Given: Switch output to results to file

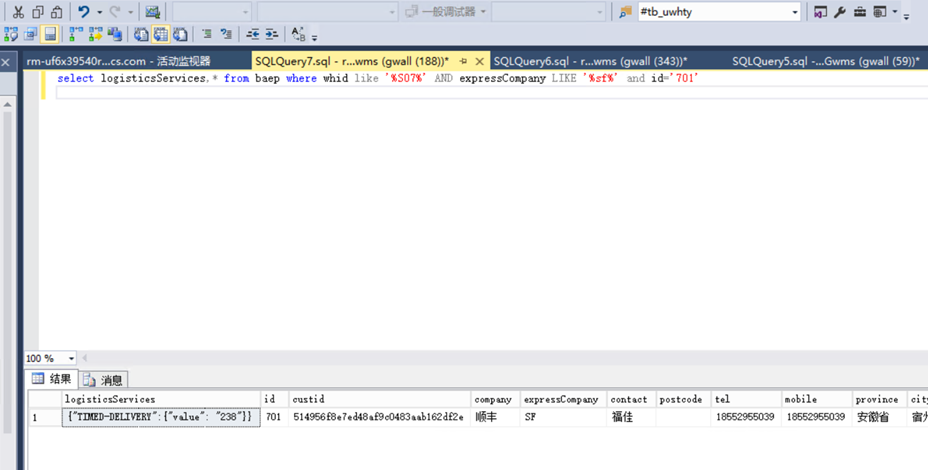Looking at the screenshot, I should [x=180, y=34].
